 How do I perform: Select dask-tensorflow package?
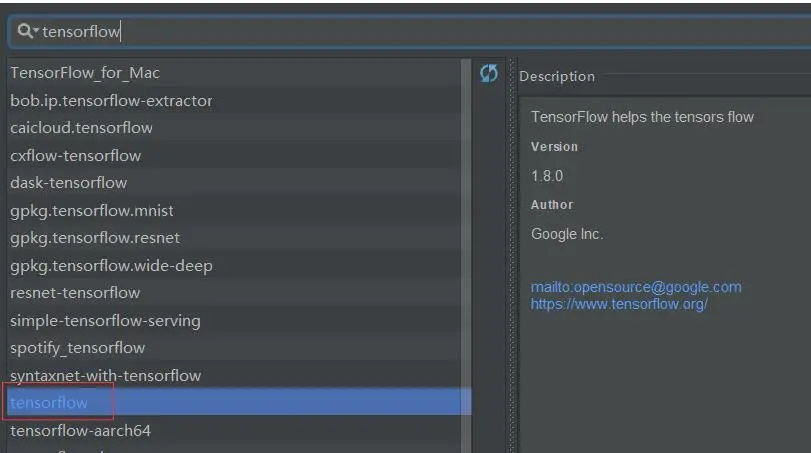tap(234, 183)
